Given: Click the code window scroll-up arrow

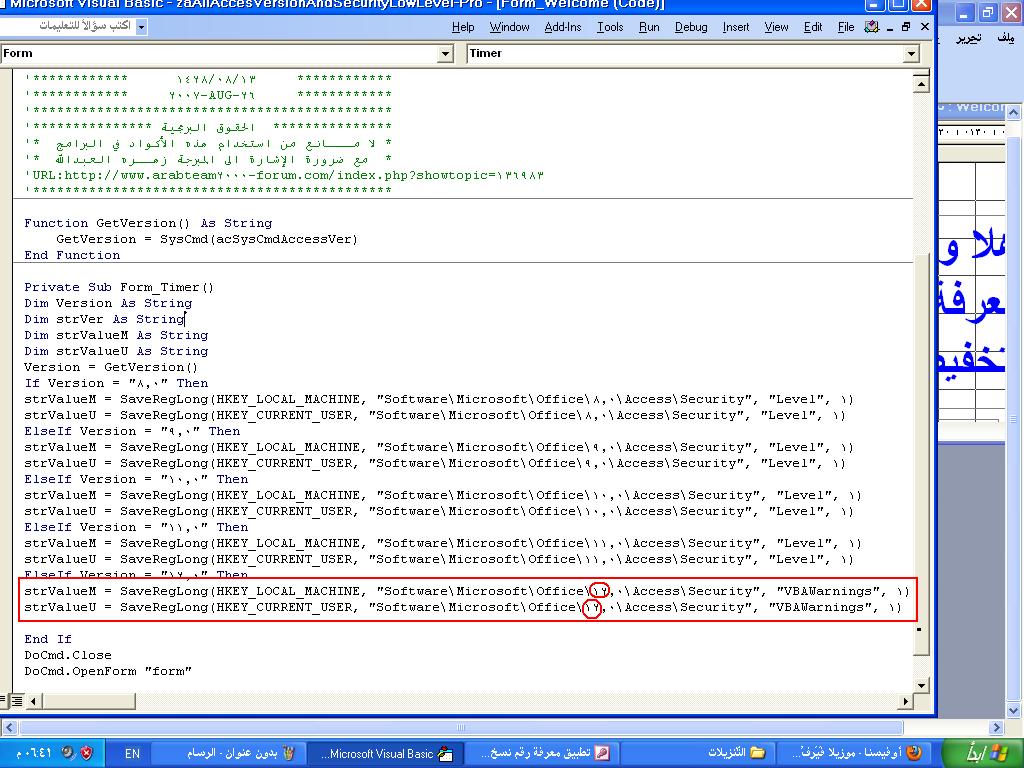Looking at the screenshot, I should pyautogui.click(x=921, y=84).
